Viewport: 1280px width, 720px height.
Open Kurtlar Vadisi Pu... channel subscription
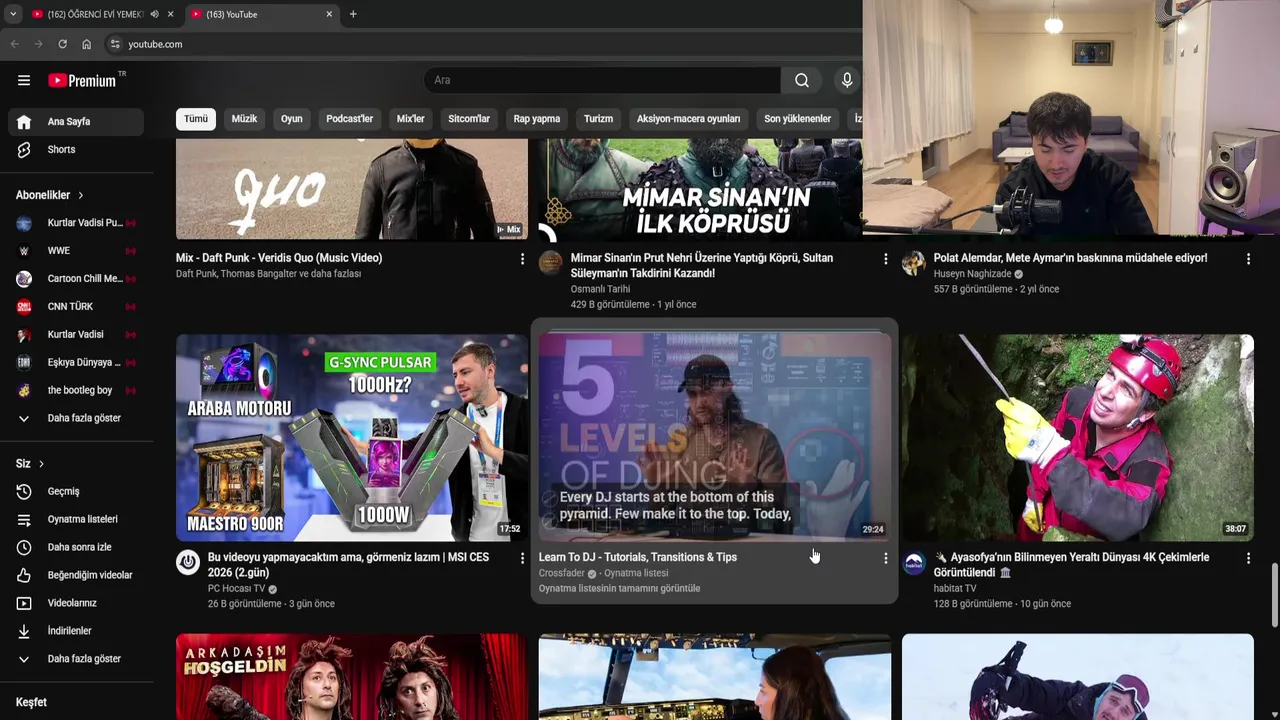[76, 223]
